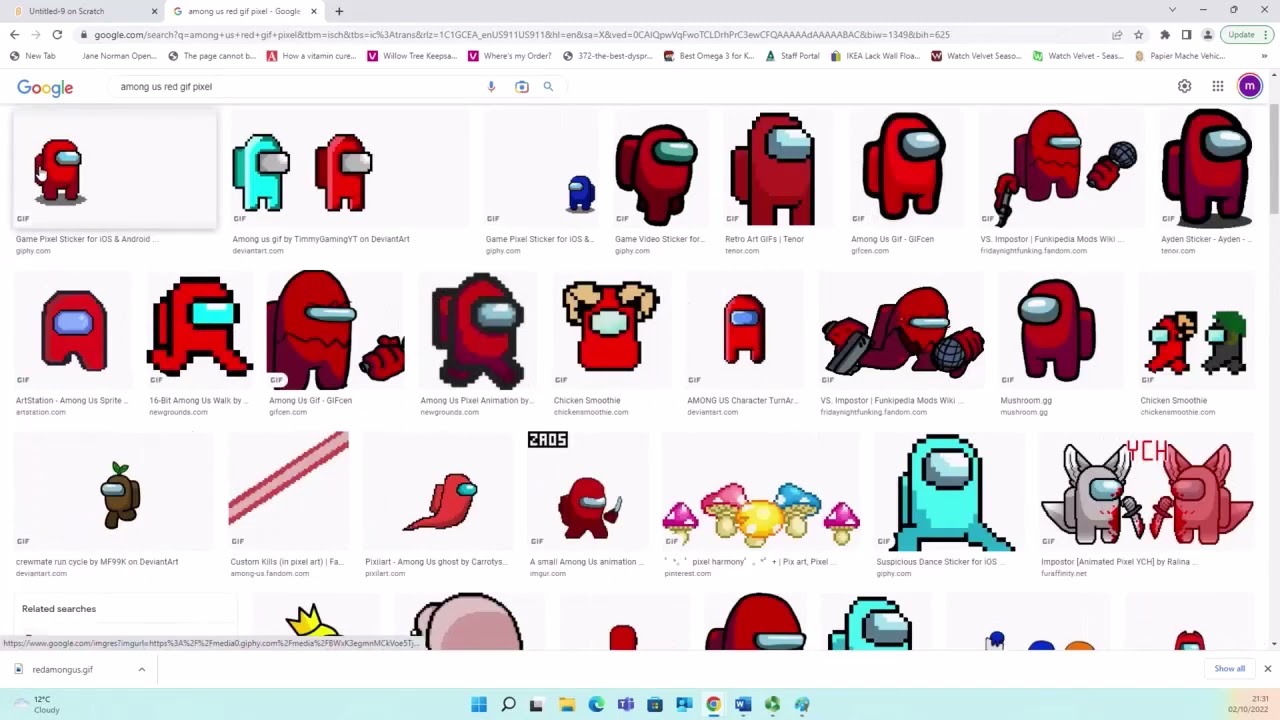Open Google quick settings gear

(x=1184, y=87)
